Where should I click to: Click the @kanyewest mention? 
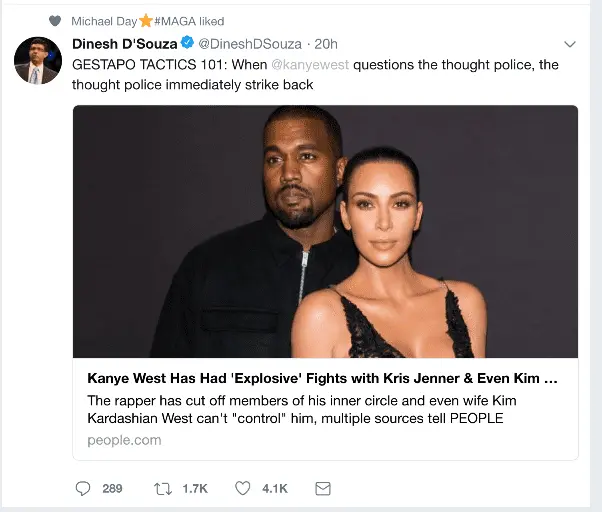click(x=311, y=64)
